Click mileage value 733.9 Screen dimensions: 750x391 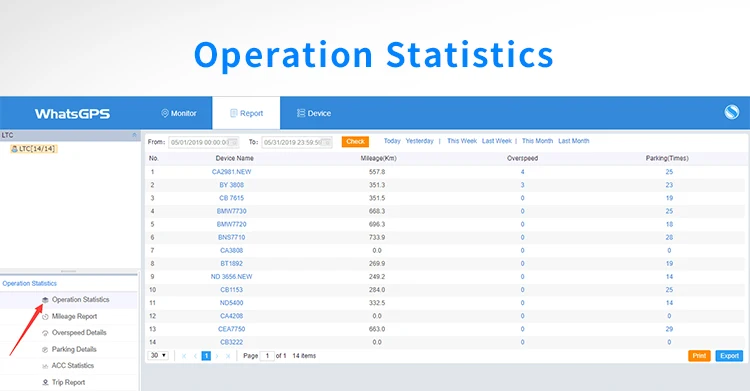377,237
